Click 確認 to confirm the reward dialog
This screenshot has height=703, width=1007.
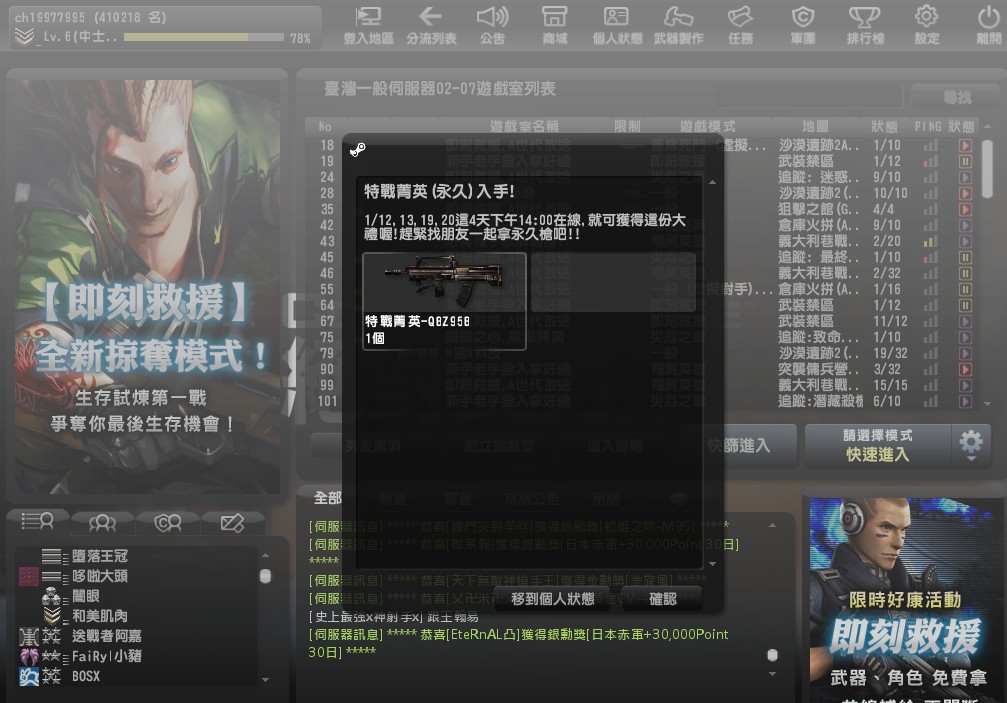(x=662, y=599)
